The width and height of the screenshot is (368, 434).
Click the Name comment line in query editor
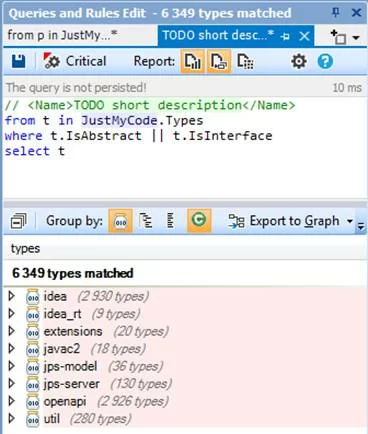point(150,105)
